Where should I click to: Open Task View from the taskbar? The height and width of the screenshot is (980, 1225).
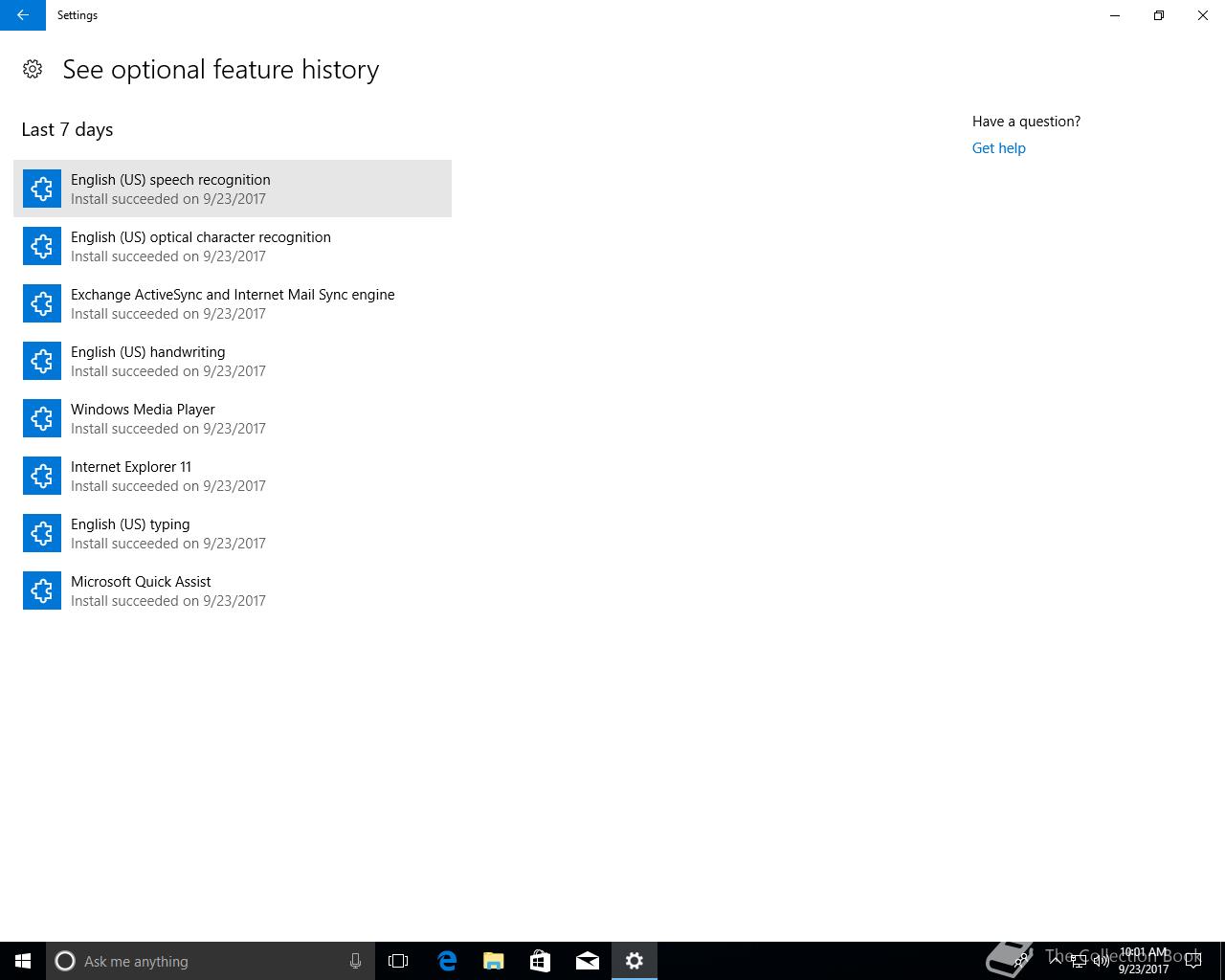pos(398,961)
